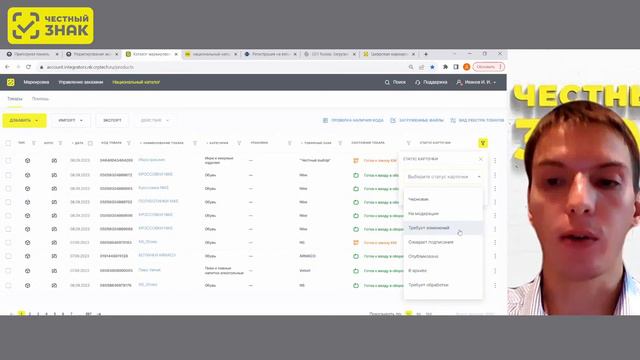Viewport: 640px width, 360px height.
Task: Open kebab menu for Честный выбор row
Action: pos(495,161)
